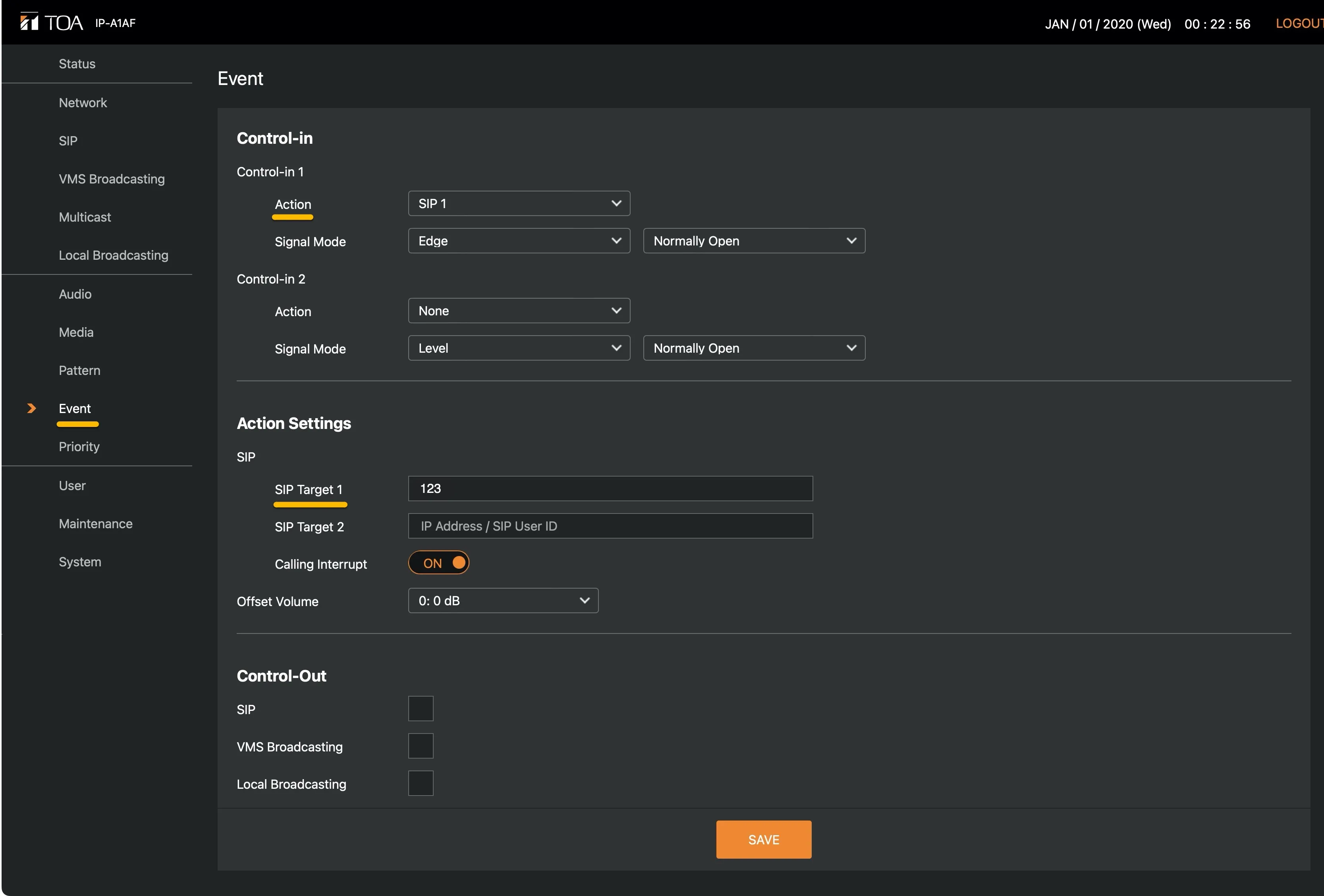Open Control-in 2 Action dropdown showing None
Image resolution: width=1324 pixels, height=896 pixels.
[519, 311]
